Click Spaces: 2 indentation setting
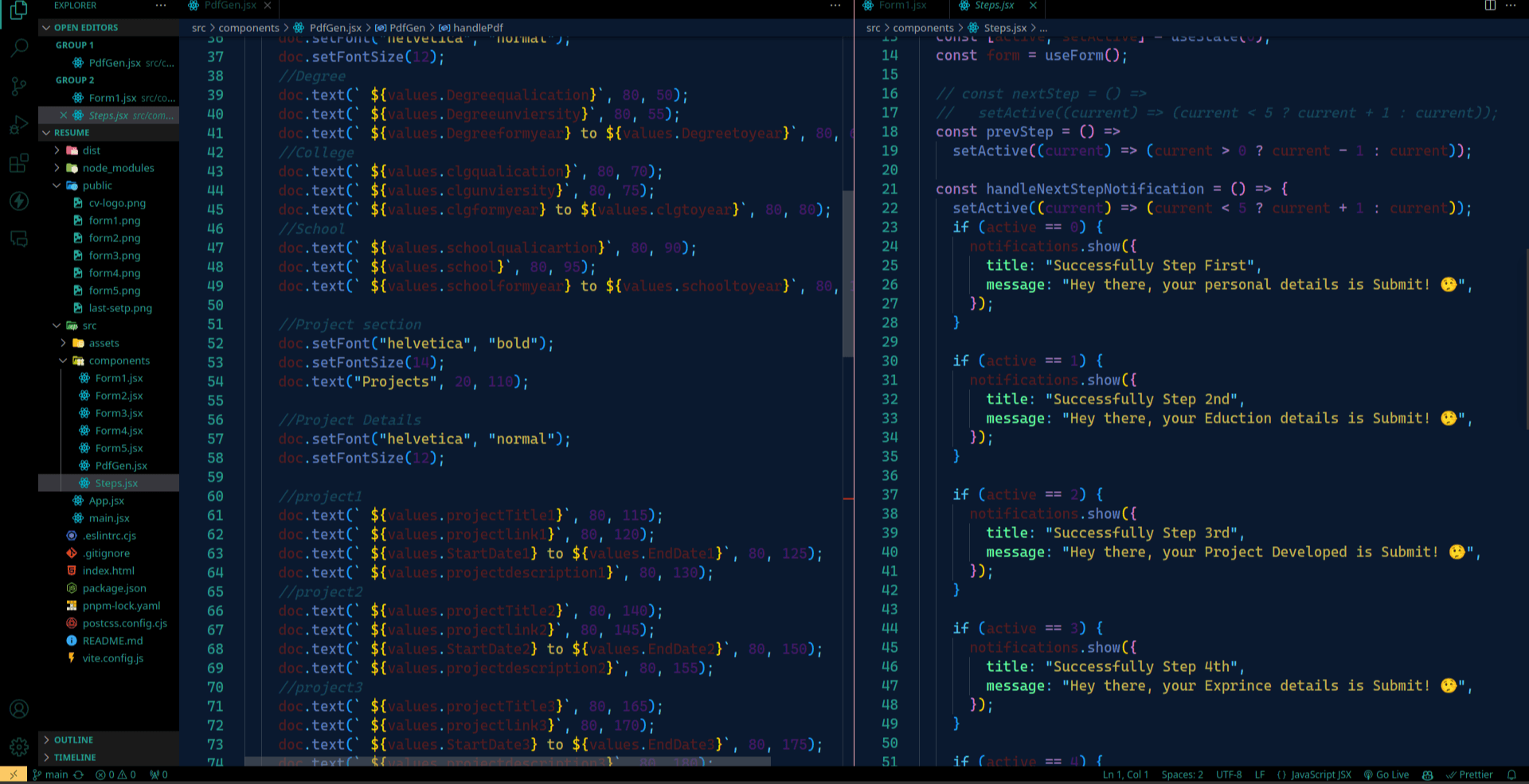This screenshot has width=1529, height=784. (x=1183, y=774)
